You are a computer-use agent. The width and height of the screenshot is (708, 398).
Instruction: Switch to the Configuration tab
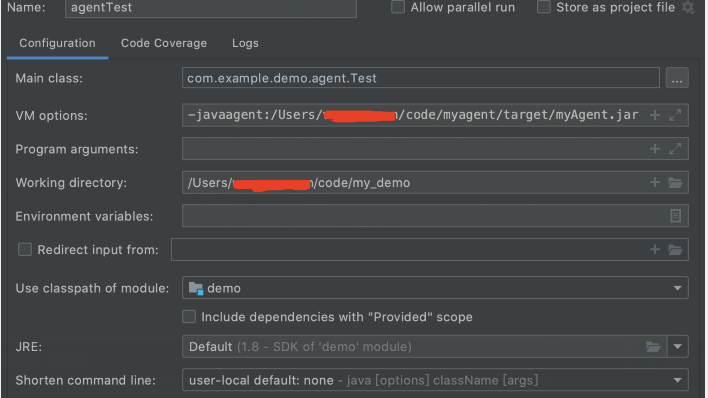tap(57, 43)
